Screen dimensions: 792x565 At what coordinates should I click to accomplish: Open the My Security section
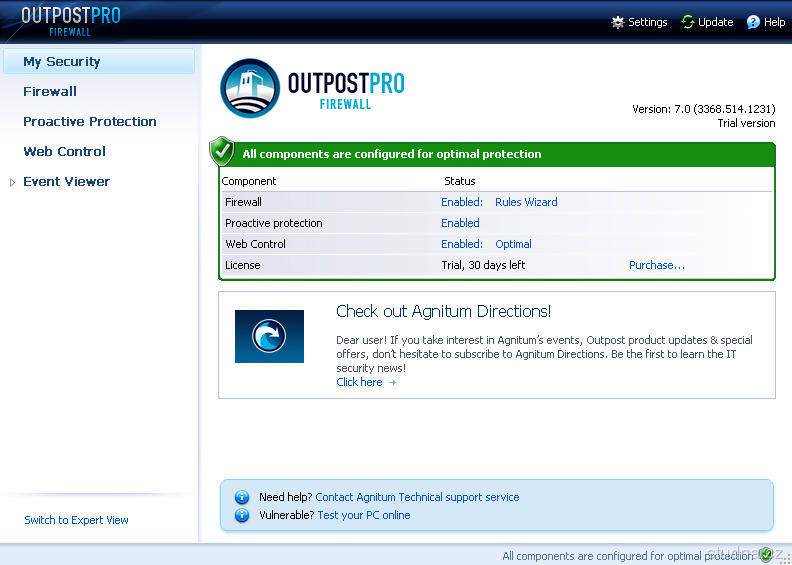61,61
